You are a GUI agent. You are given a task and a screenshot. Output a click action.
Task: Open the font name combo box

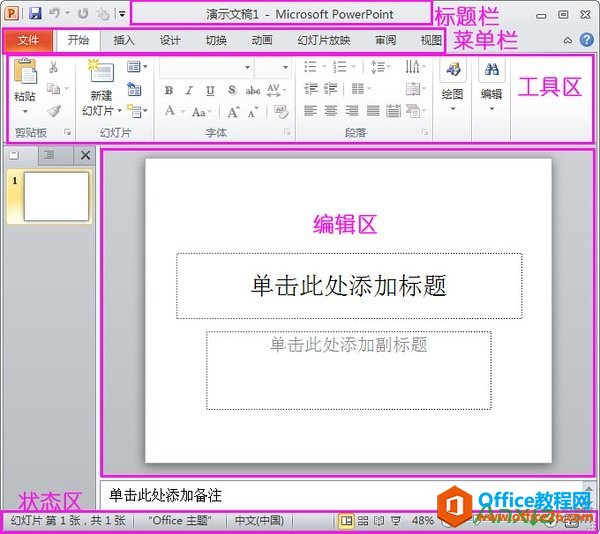[205, 67]
